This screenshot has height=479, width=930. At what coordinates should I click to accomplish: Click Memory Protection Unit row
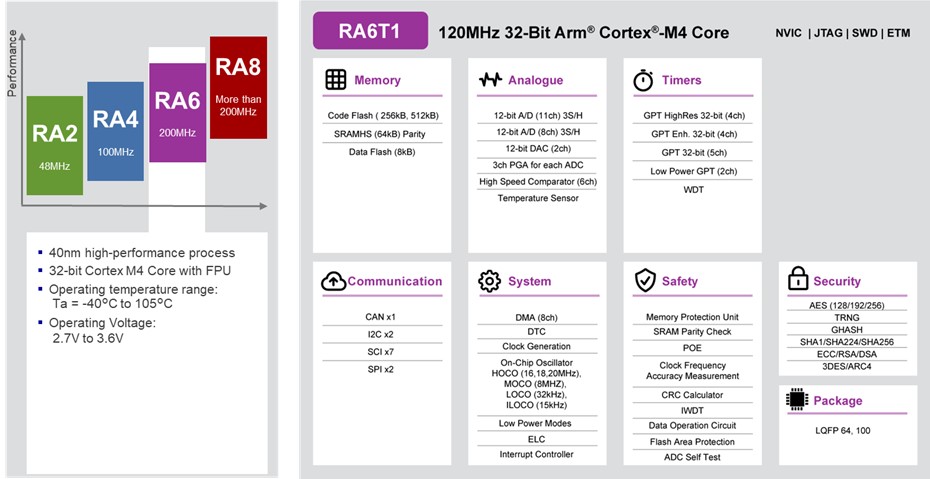pos(693,317)
